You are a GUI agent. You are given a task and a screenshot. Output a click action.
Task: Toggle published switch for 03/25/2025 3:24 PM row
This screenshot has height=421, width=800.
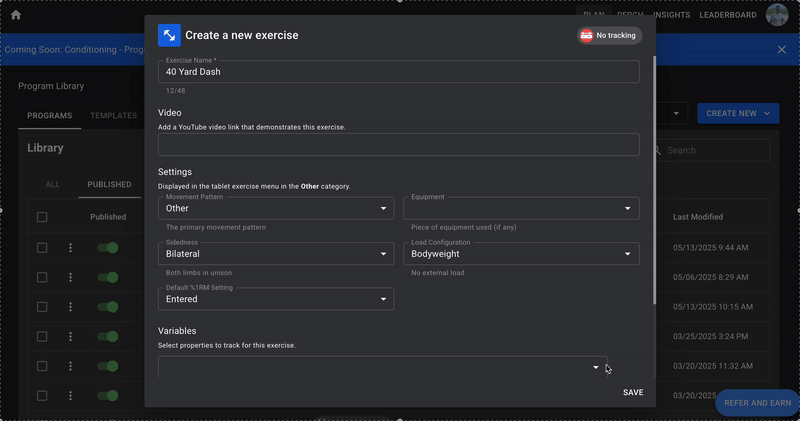tap(108, 337)
